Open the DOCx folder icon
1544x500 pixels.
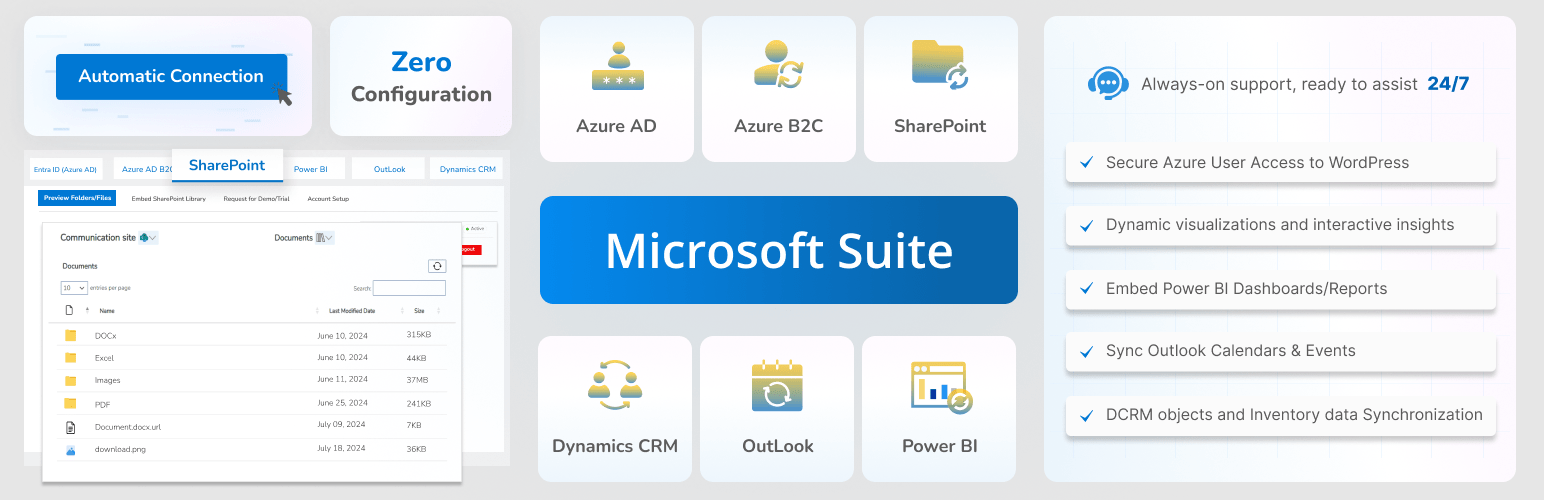[70, 335]
